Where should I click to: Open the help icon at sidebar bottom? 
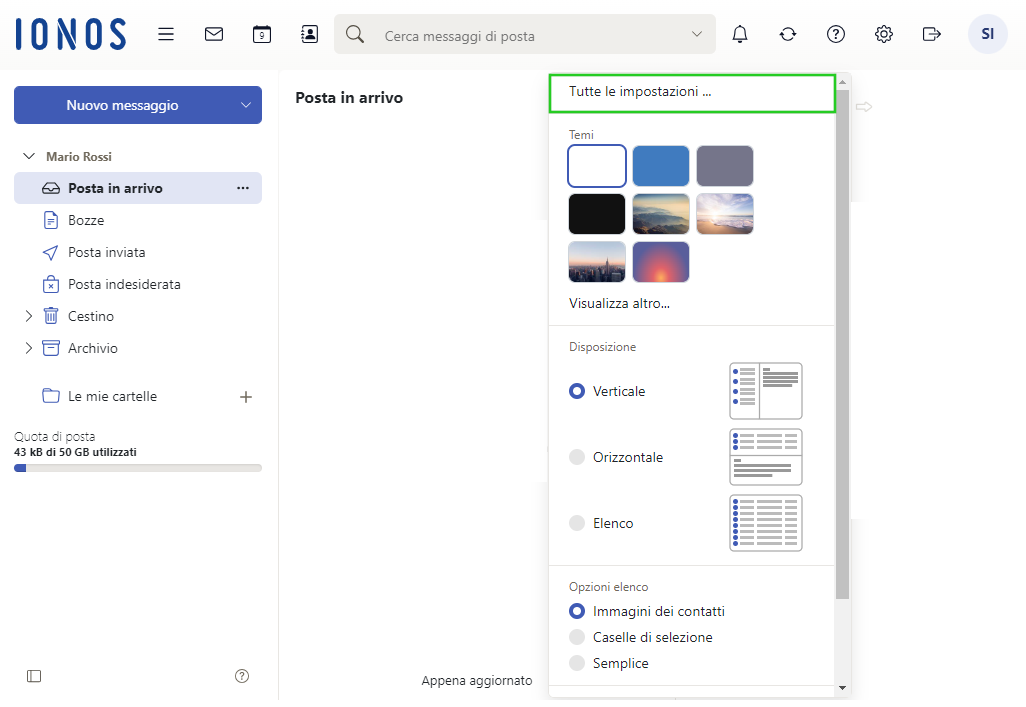[x=242, y=676]
